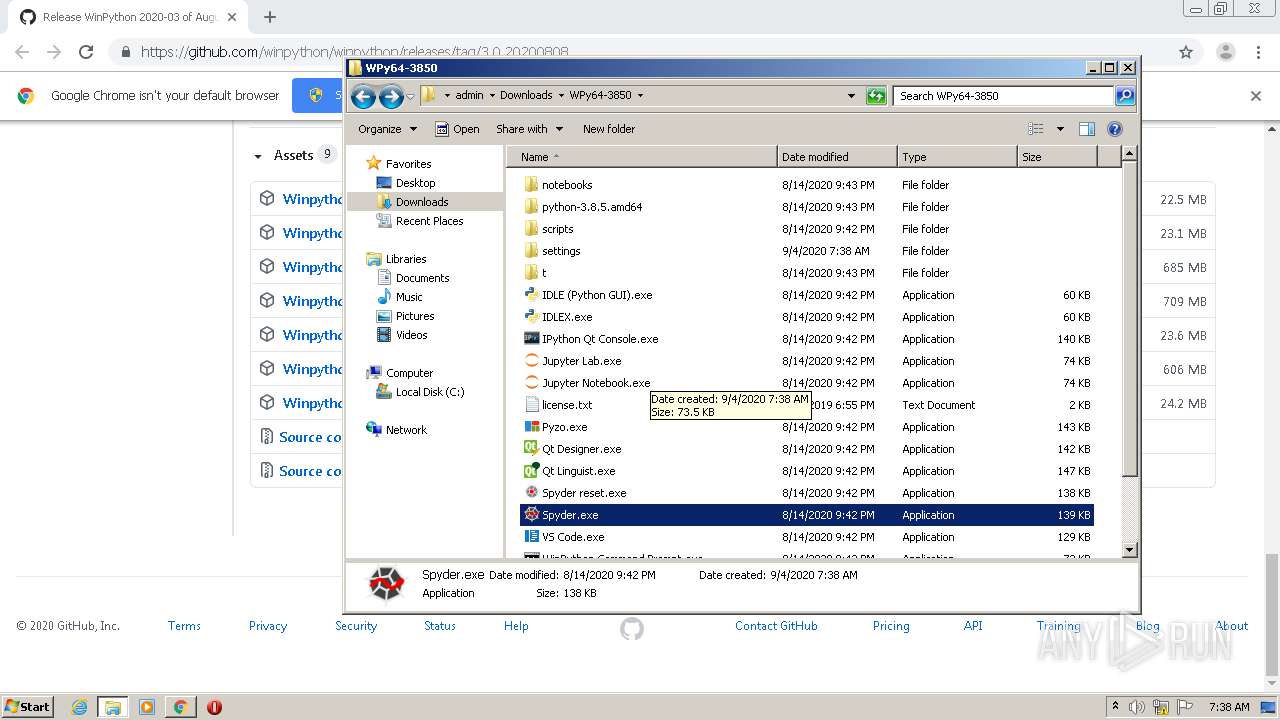
Task: Click the Back arrow in Explorer
Action: tap(364, 96)
